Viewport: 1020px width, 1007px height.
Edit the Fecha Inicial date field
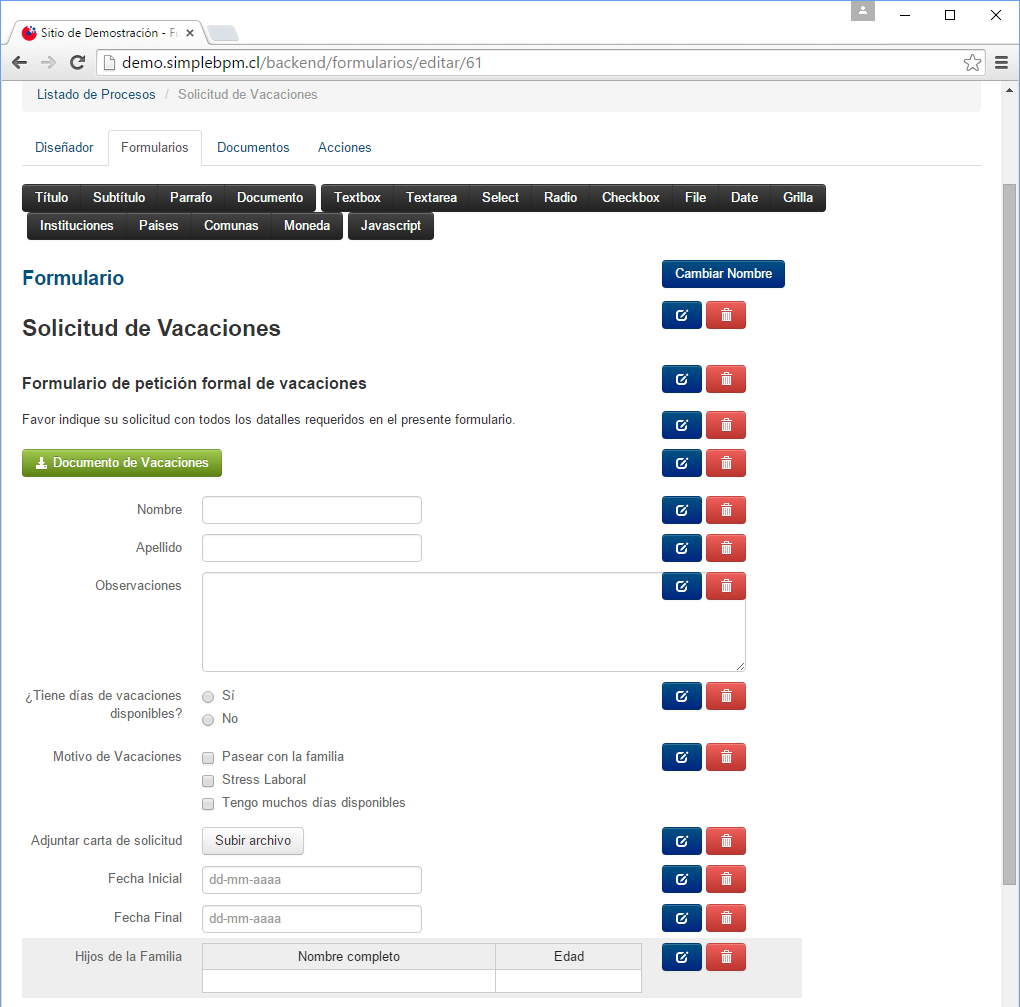[681, 879]
